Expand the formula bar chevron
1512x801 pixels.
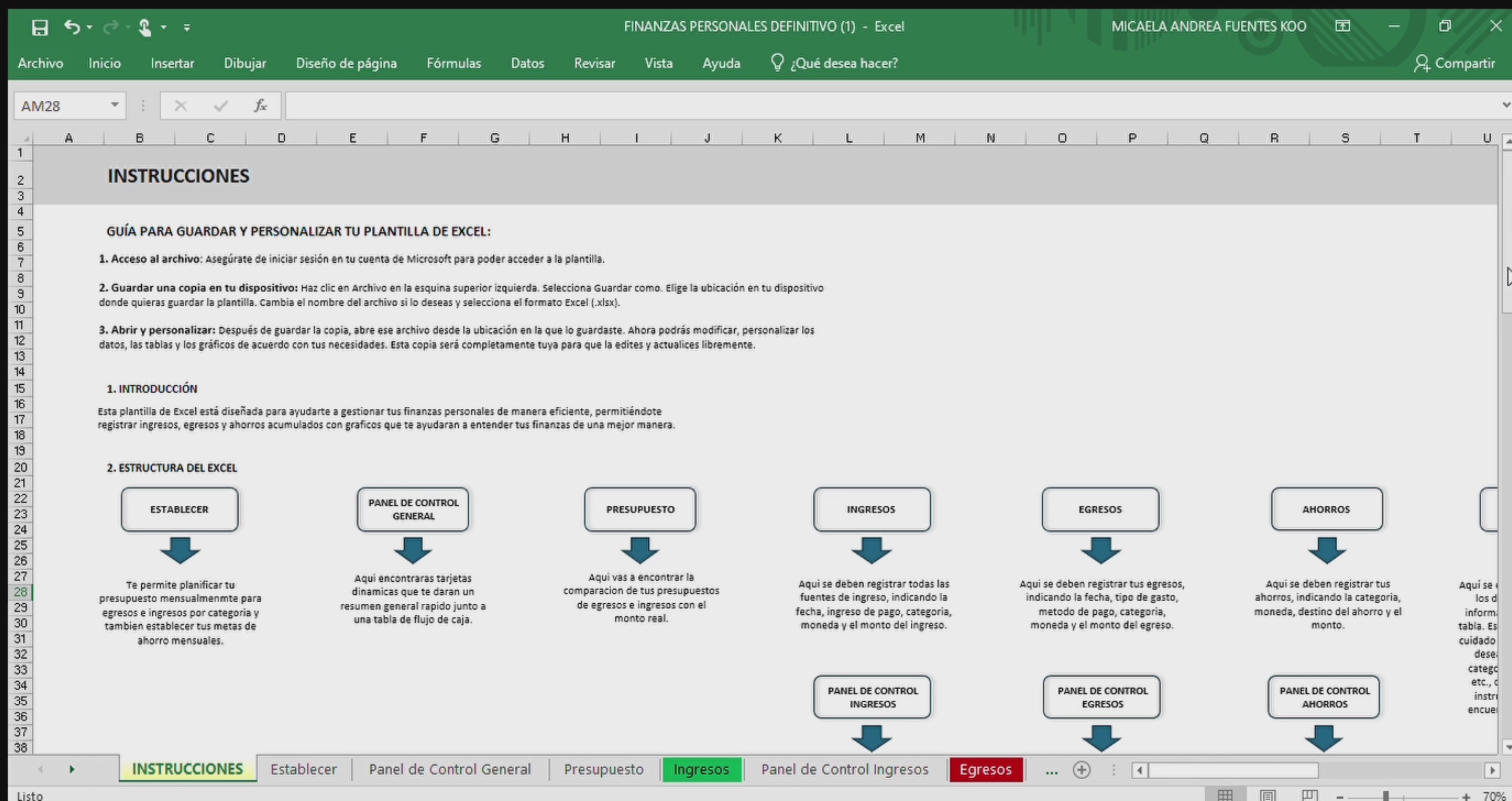[x=1506, y=105]
